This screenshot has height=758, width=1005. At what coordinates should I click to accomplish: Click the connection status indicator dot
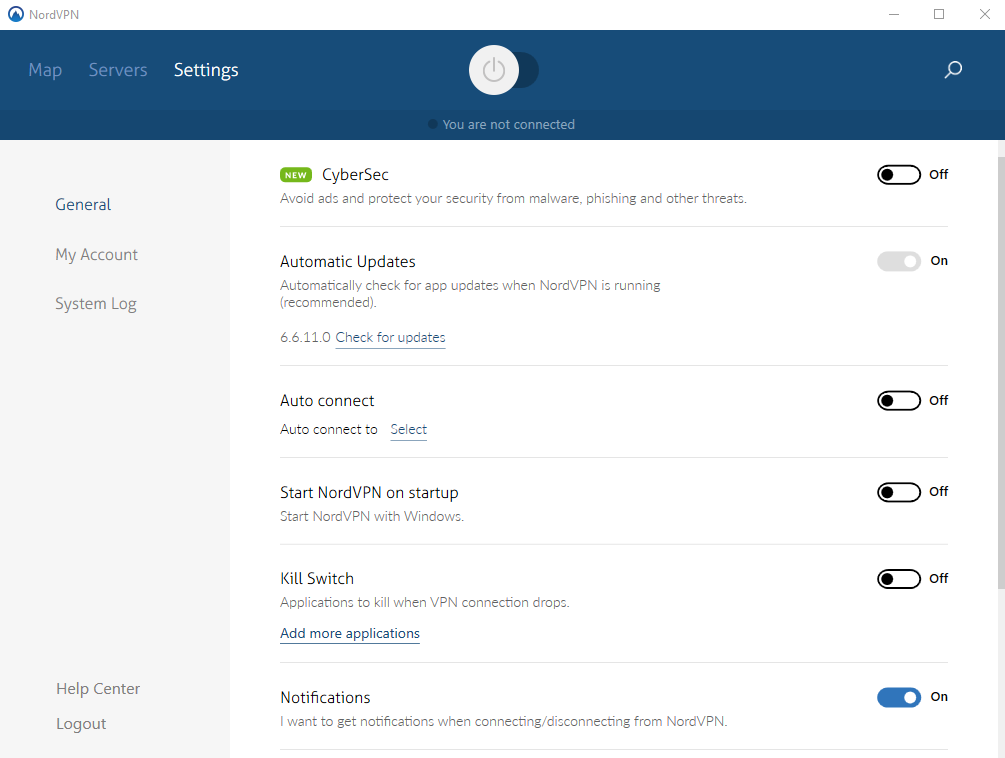coord(431,124)
